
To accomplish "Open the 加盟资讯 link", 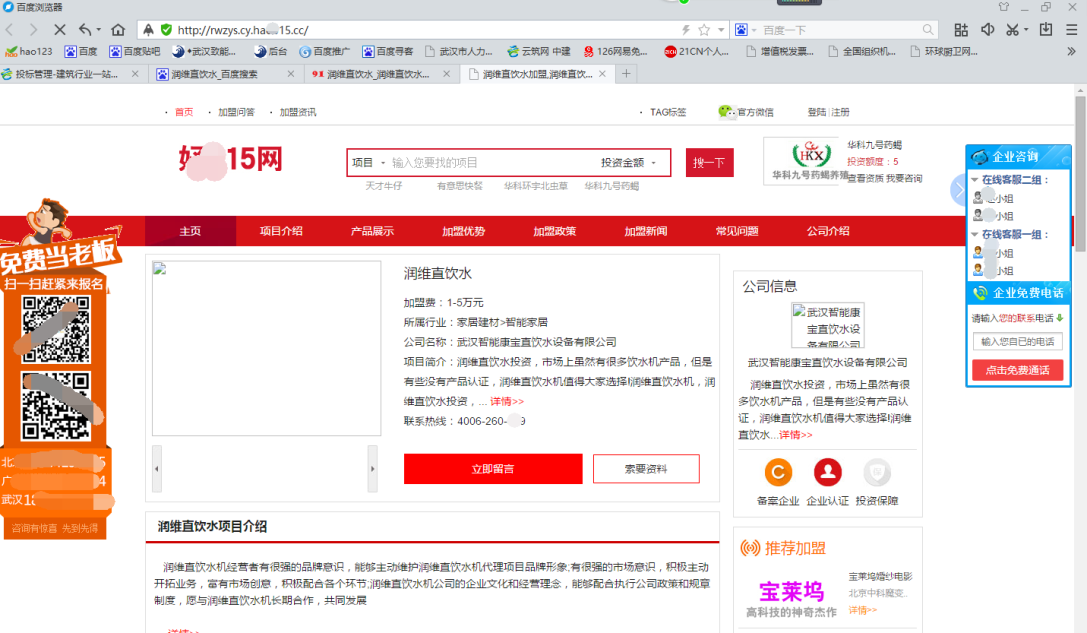I will (x=297, y=112).
